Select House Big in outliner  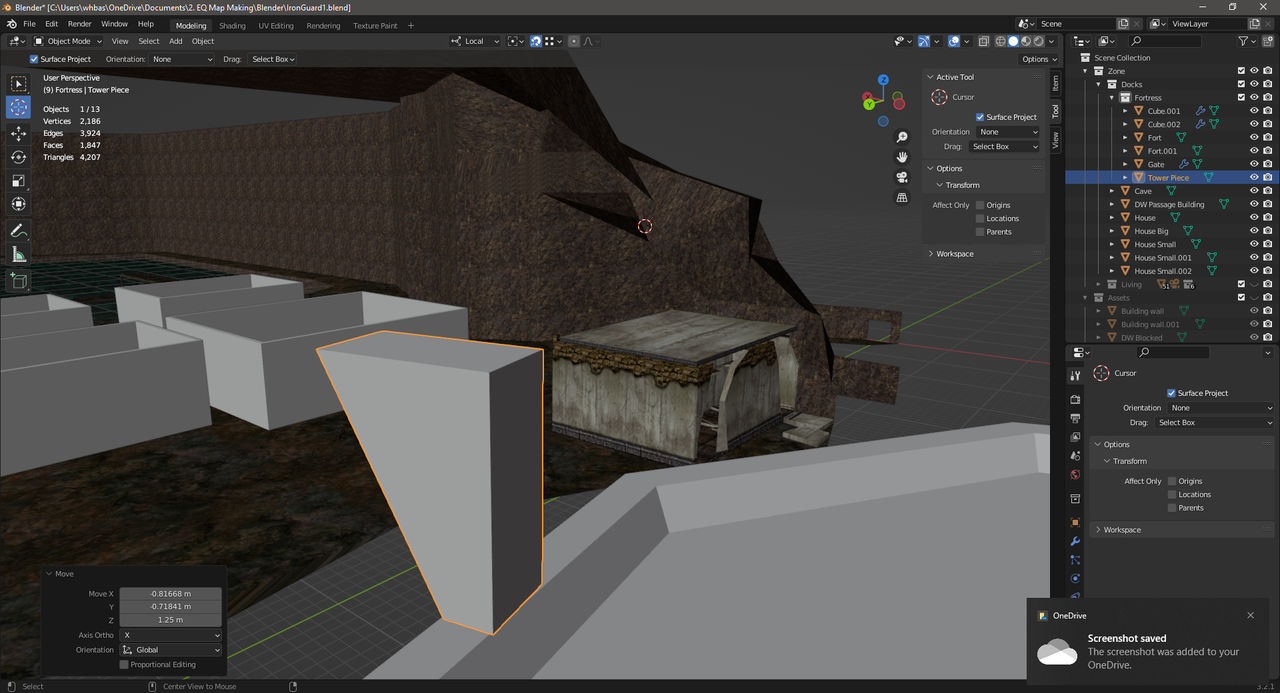[1151, 231]
